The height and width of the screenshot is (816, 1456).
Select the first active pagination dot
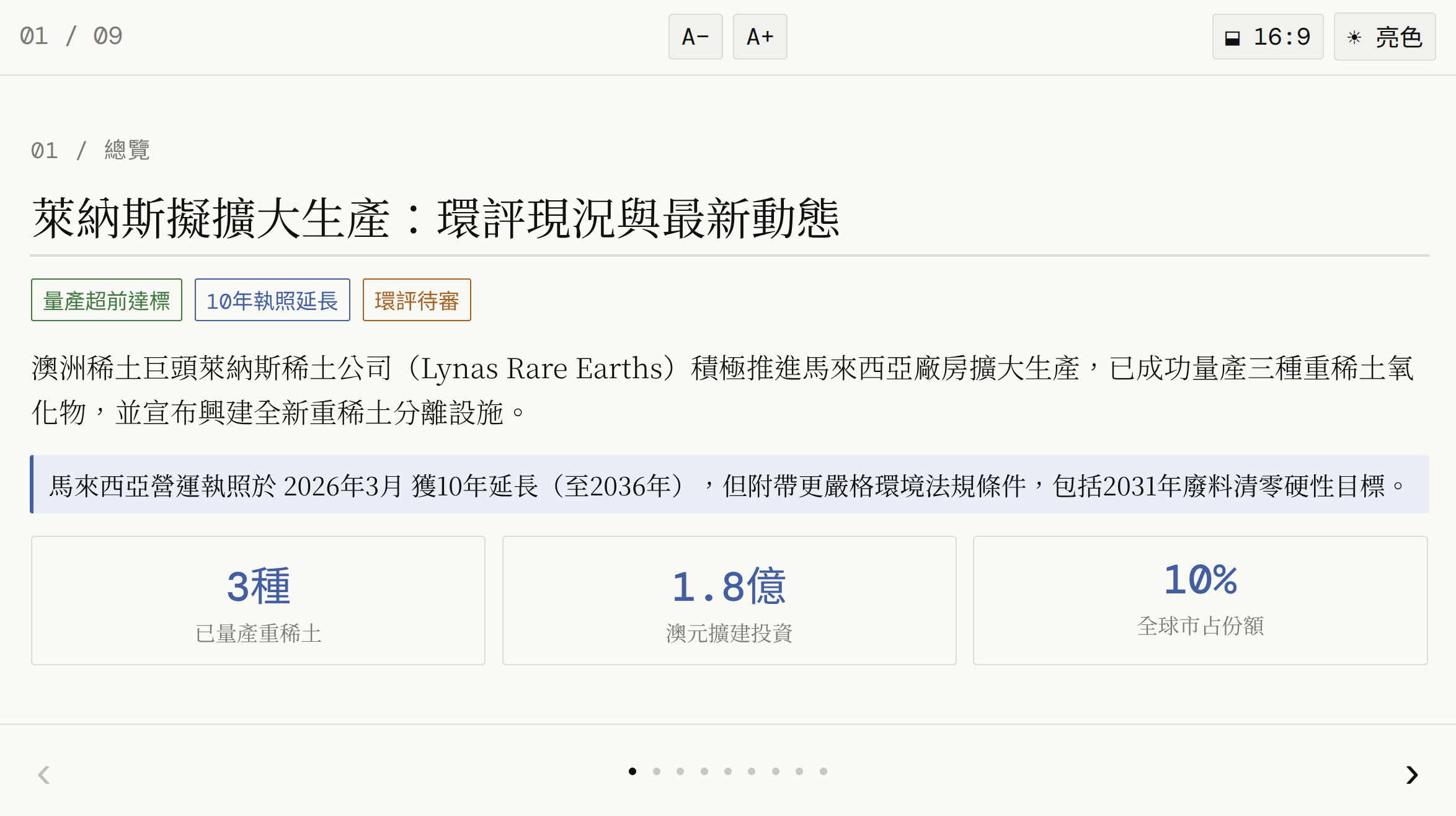point(633,771)
